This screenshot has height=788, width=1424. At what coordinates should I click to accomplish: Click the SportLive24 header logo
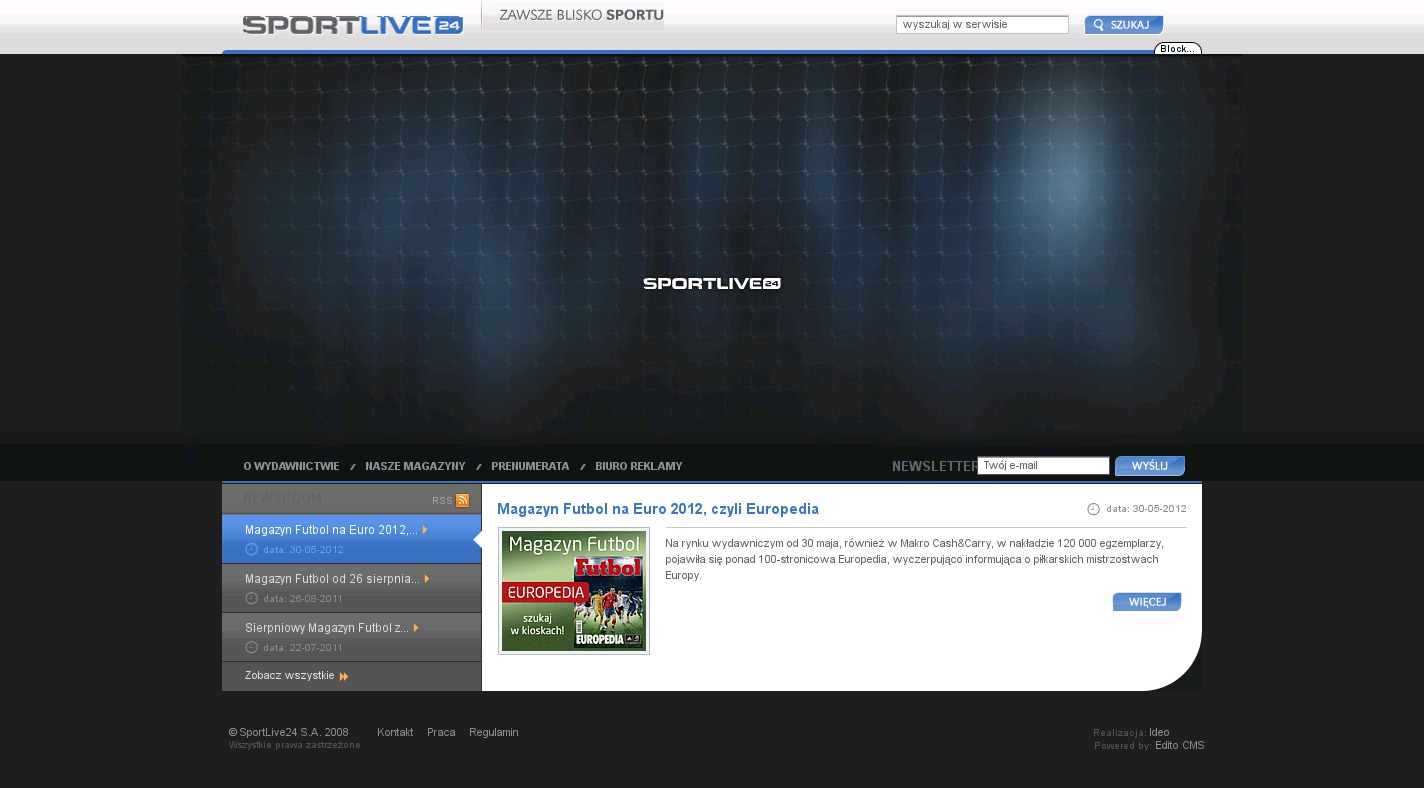point(352,25)
